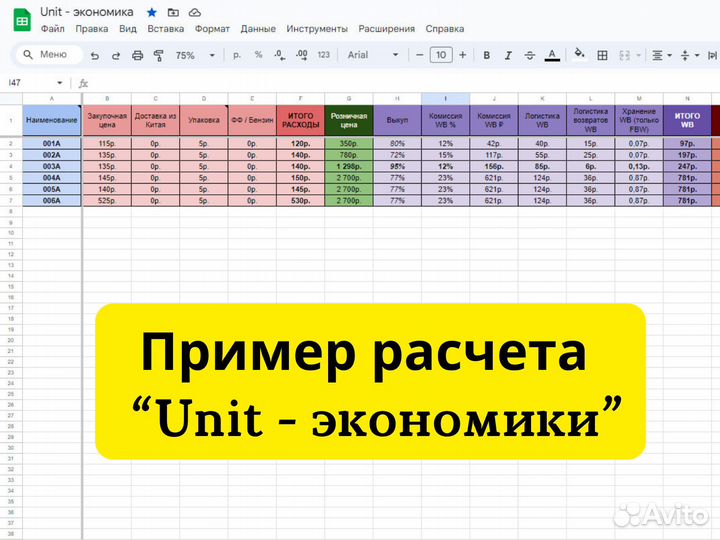Click the Redo arrow
The image size is (720, 540).
click(116, 56)
